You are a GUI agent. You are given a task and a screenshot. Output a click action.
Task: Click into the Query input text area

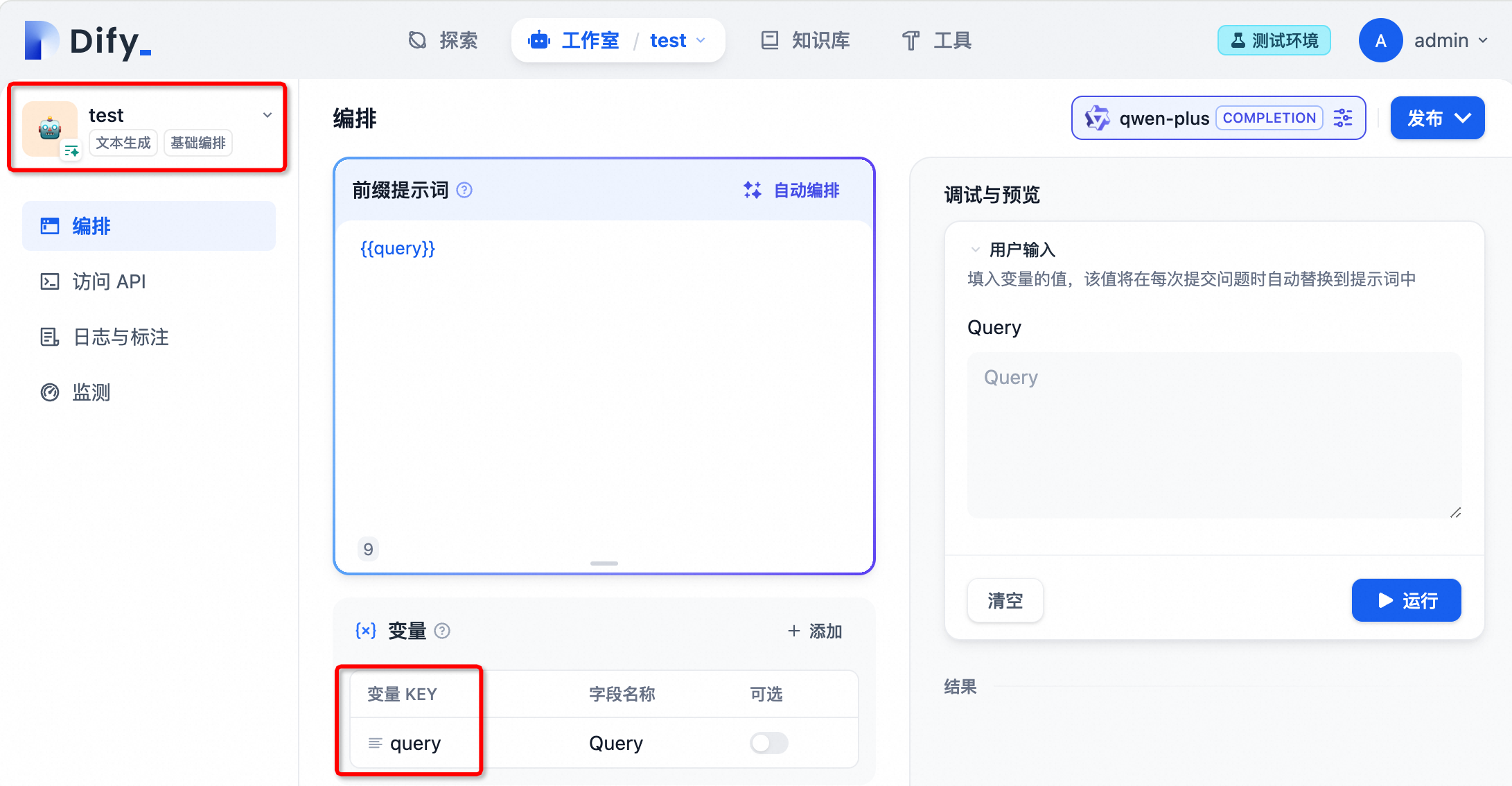[1214, 435]
